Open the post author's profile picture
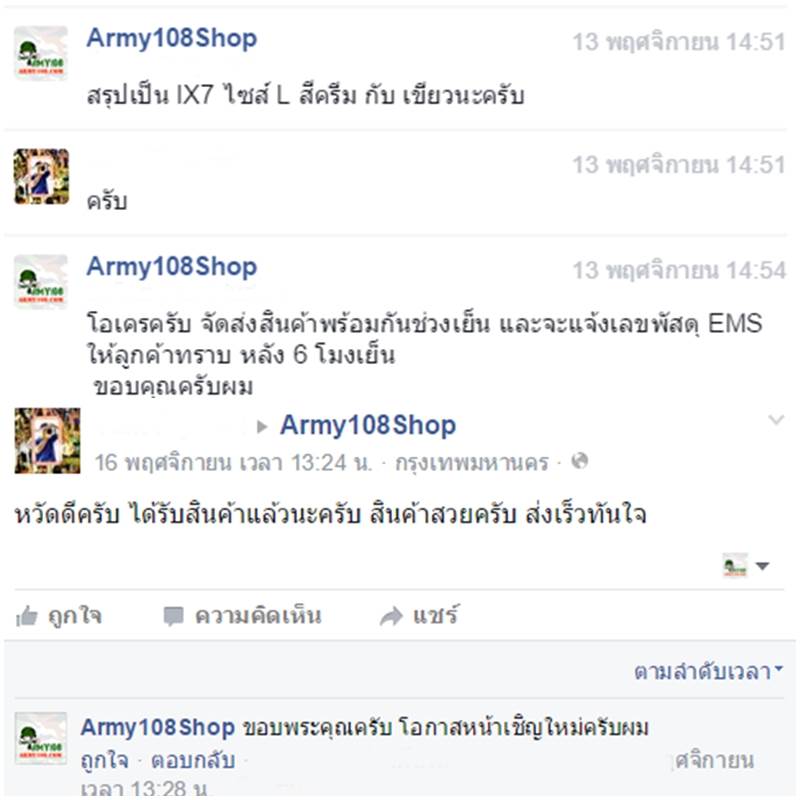 pyautogui.click(x=47, y=441)
